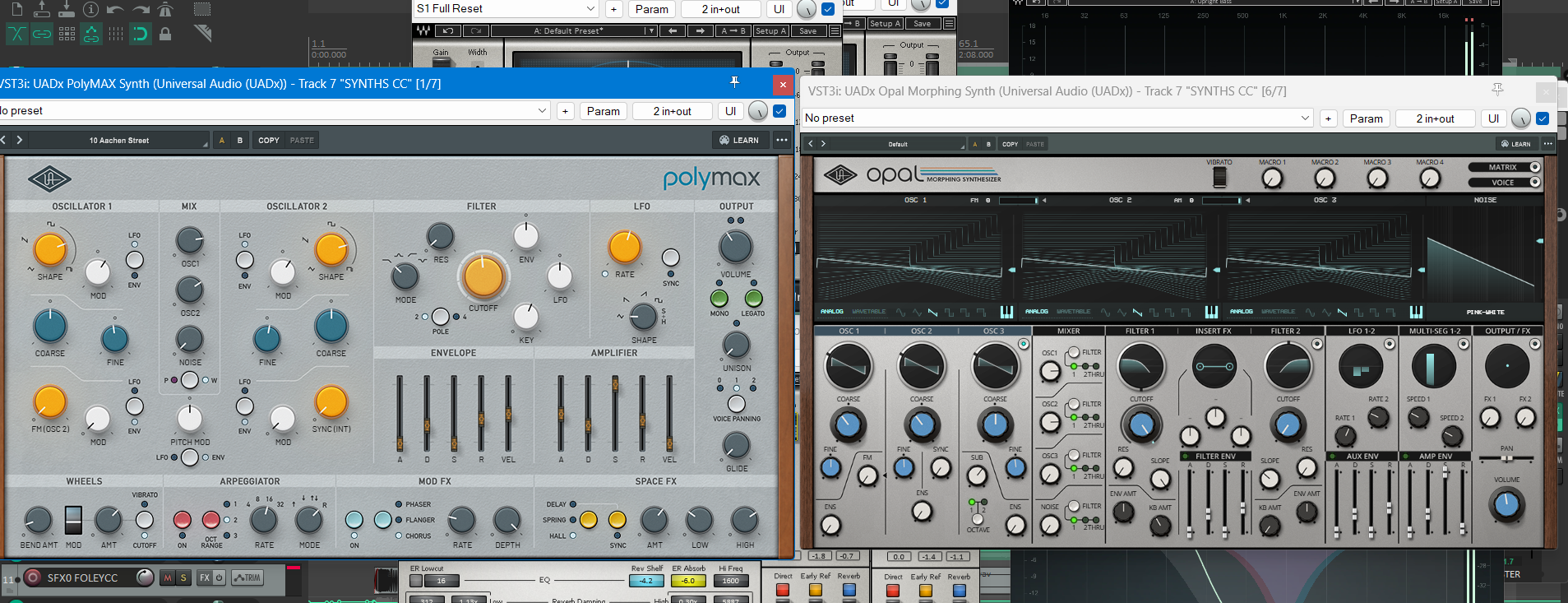Open Opal three-dots options menu
The width and height of the screenshot is (1568, 603).
point(1547,144)
